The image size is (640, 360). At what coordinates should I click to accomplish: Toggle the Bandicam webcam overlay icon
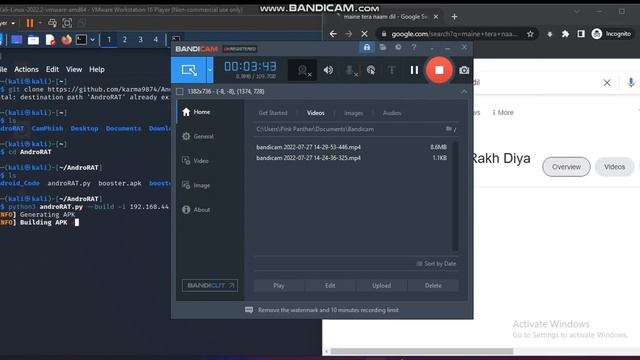(x=302, y=70)
